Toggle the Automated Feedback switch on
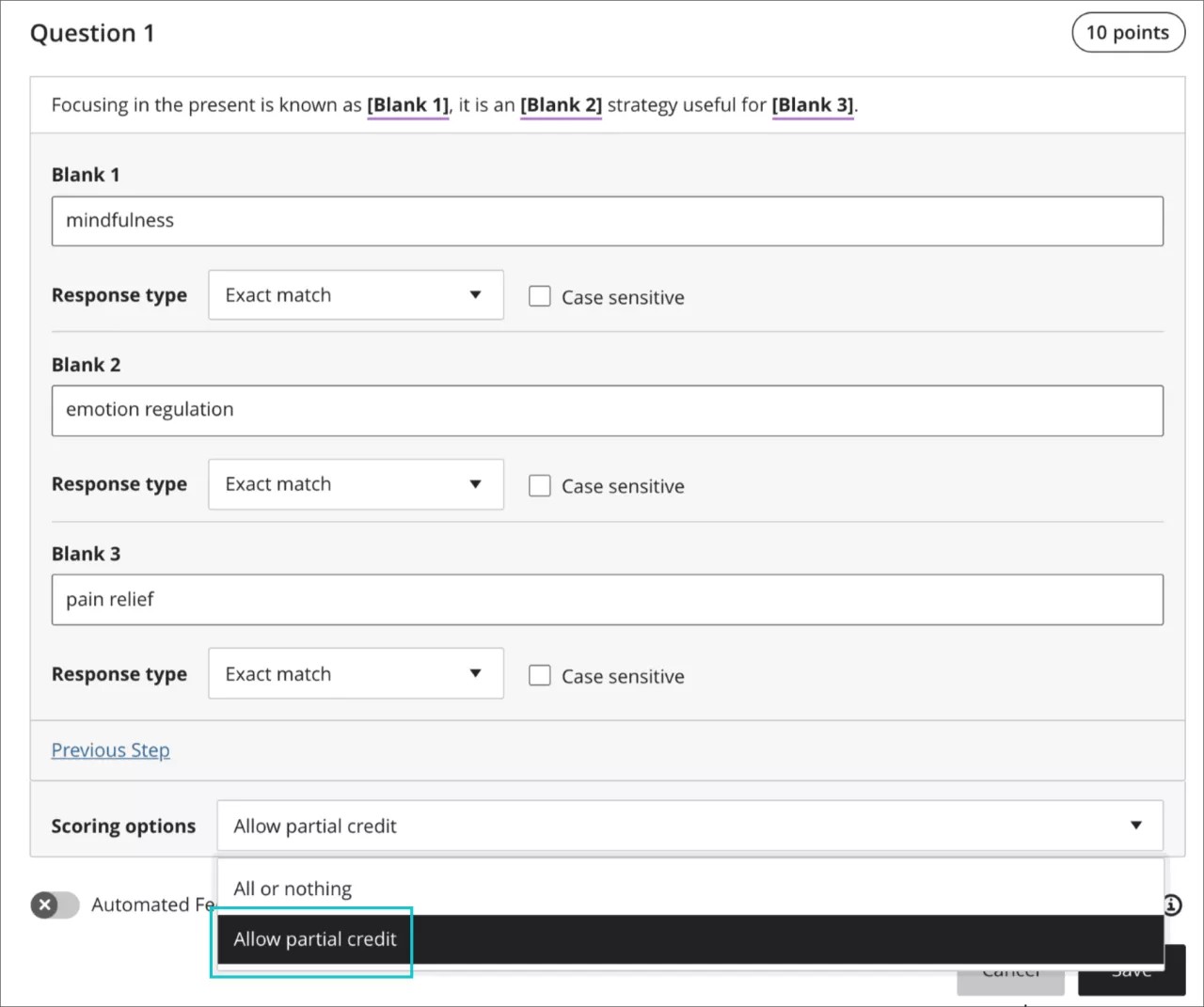 click(55, 905)
